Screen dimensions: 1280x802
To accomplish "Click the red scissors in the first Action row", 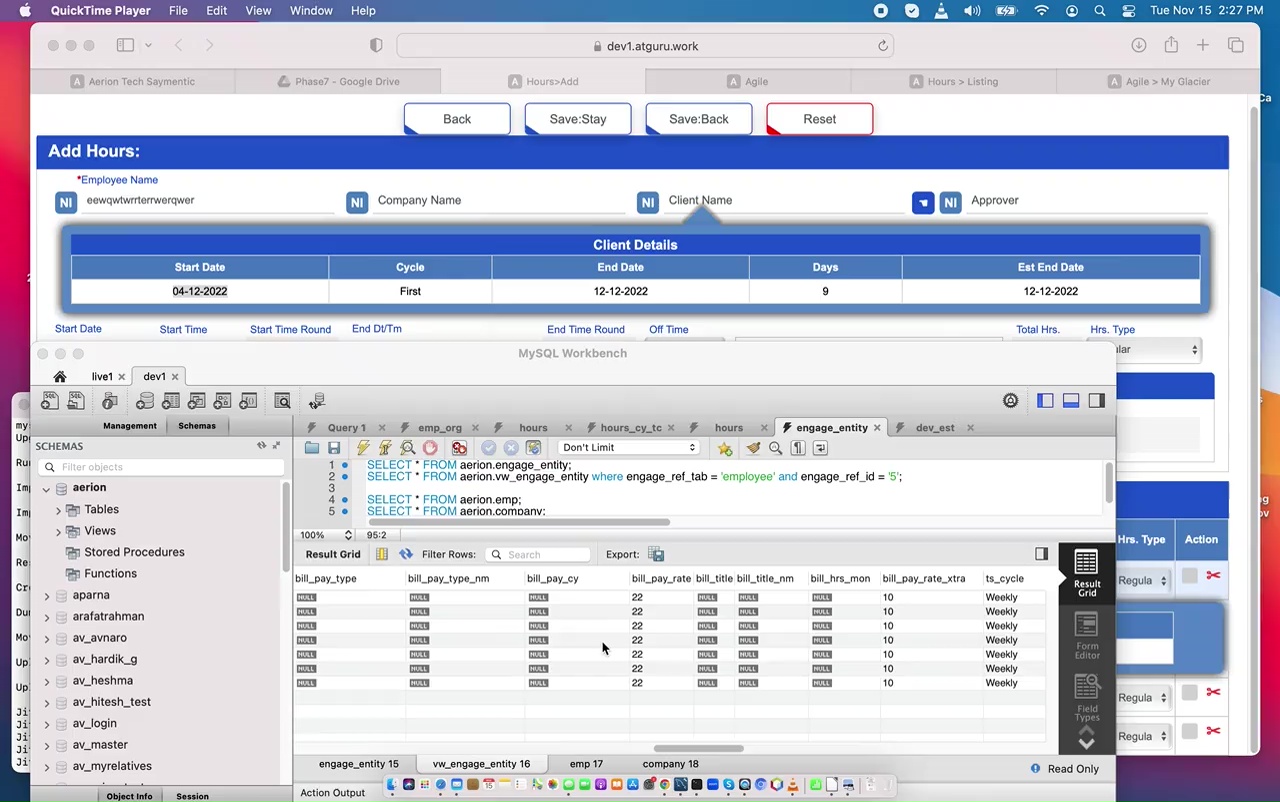I will coord(1213,576).
